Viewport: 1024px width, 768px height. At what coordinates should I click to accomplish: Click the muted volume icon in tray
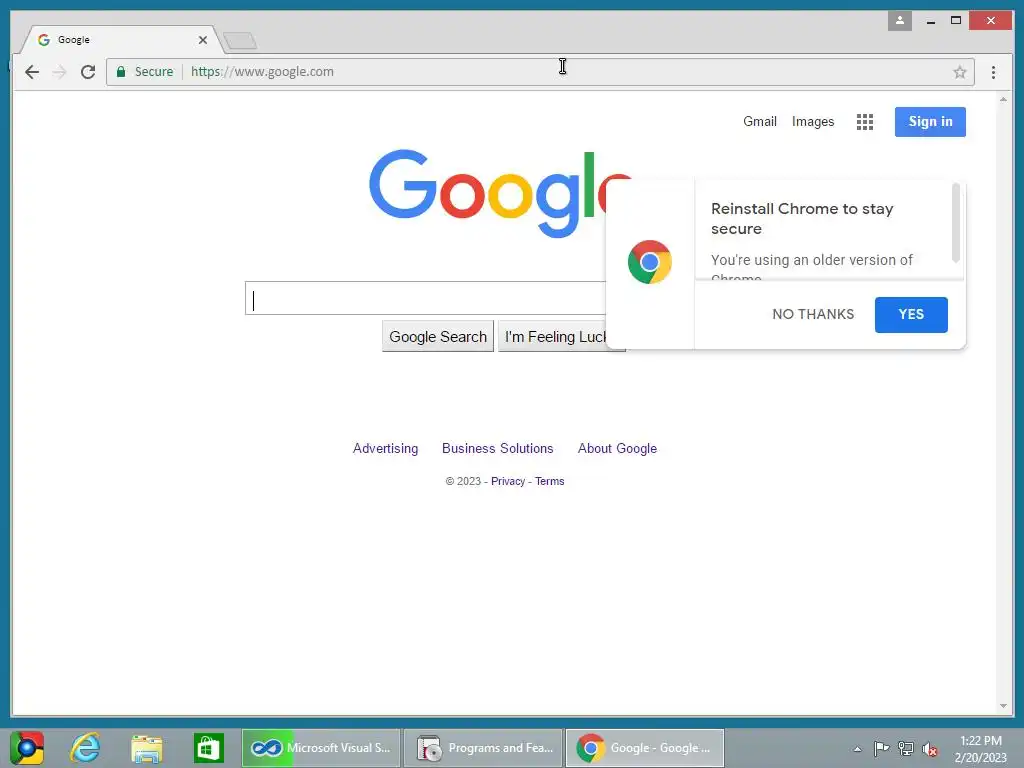point(930,749)
